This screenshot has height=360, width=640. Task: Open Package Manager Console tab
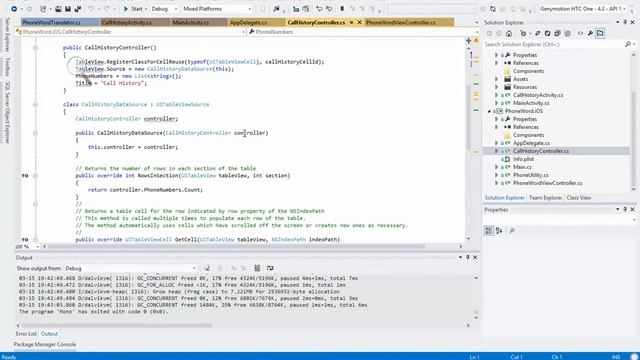(44, 344)
